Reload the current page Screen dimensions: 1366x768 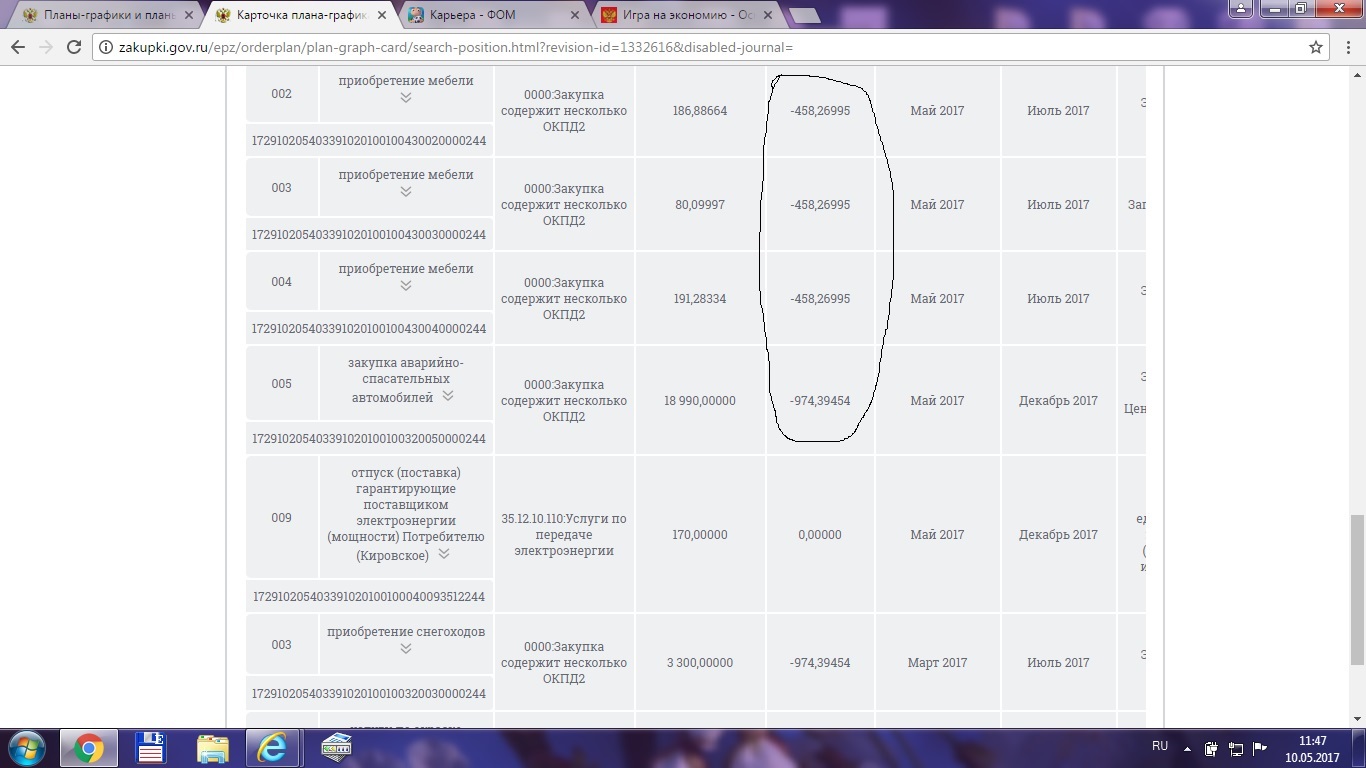[x=73, y=47]
